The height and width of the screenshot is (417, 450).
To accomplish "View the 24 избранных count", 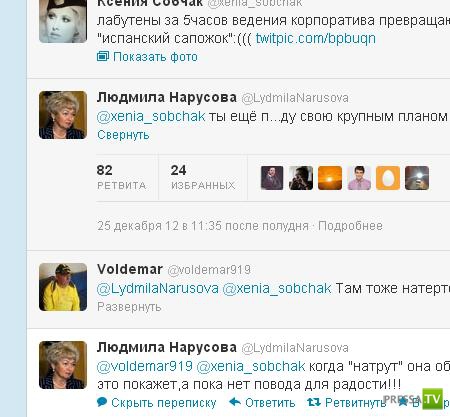I will (203, 177).
